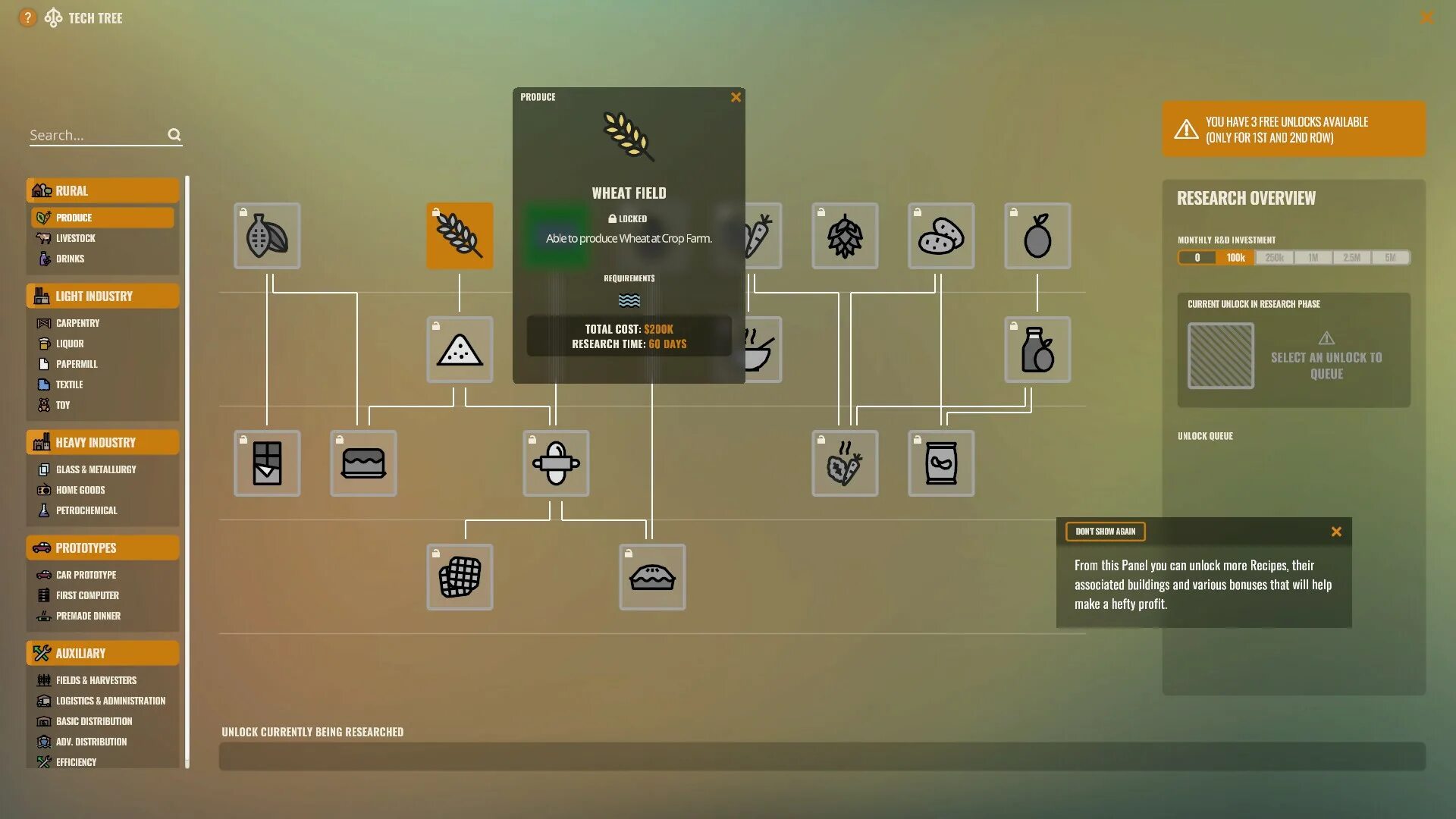Click the Wheat Field icon in tech tree
The image size is (1456, 819).
tap(459, 234)
